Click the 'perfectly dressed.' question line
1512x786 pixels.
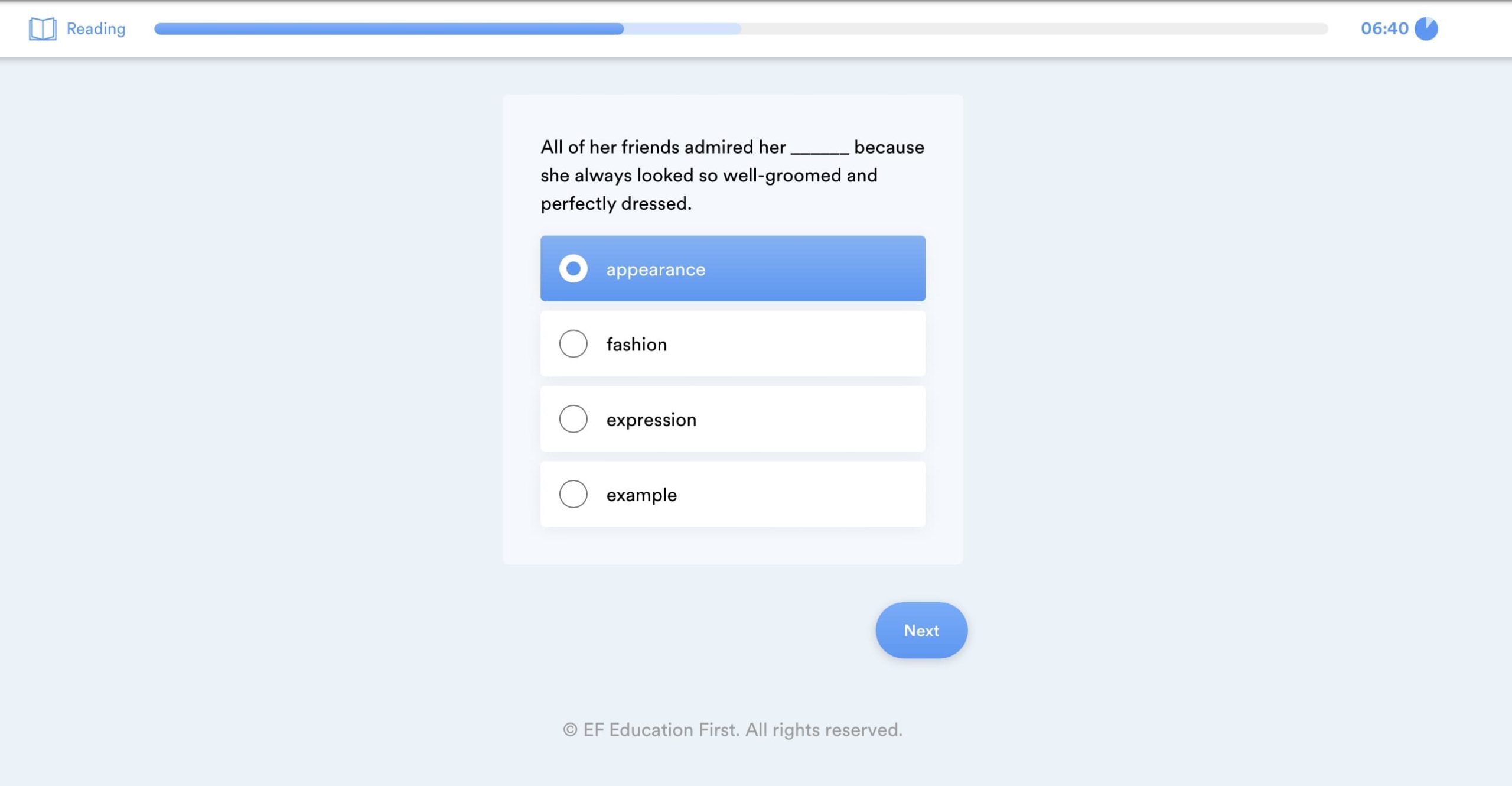pos(616,204)
